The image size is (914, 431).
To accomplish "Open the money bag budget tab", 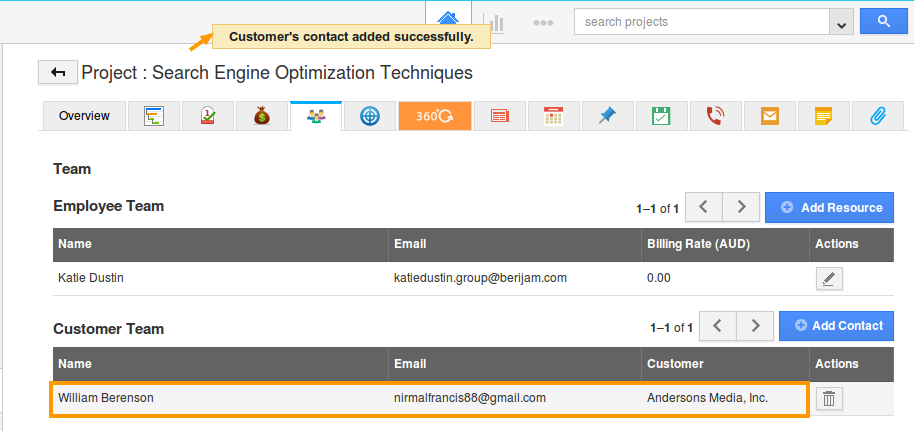I will (261, 116).
